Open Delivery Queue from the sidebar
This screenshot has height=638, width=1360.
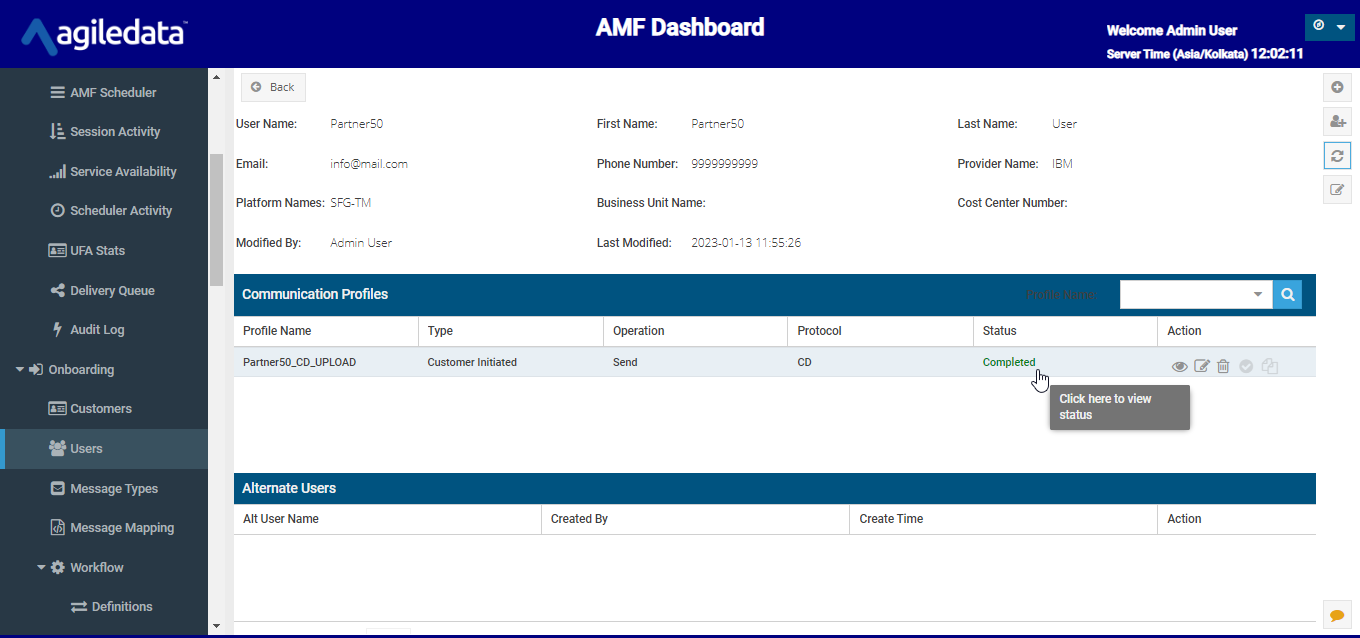pos(112,290)
